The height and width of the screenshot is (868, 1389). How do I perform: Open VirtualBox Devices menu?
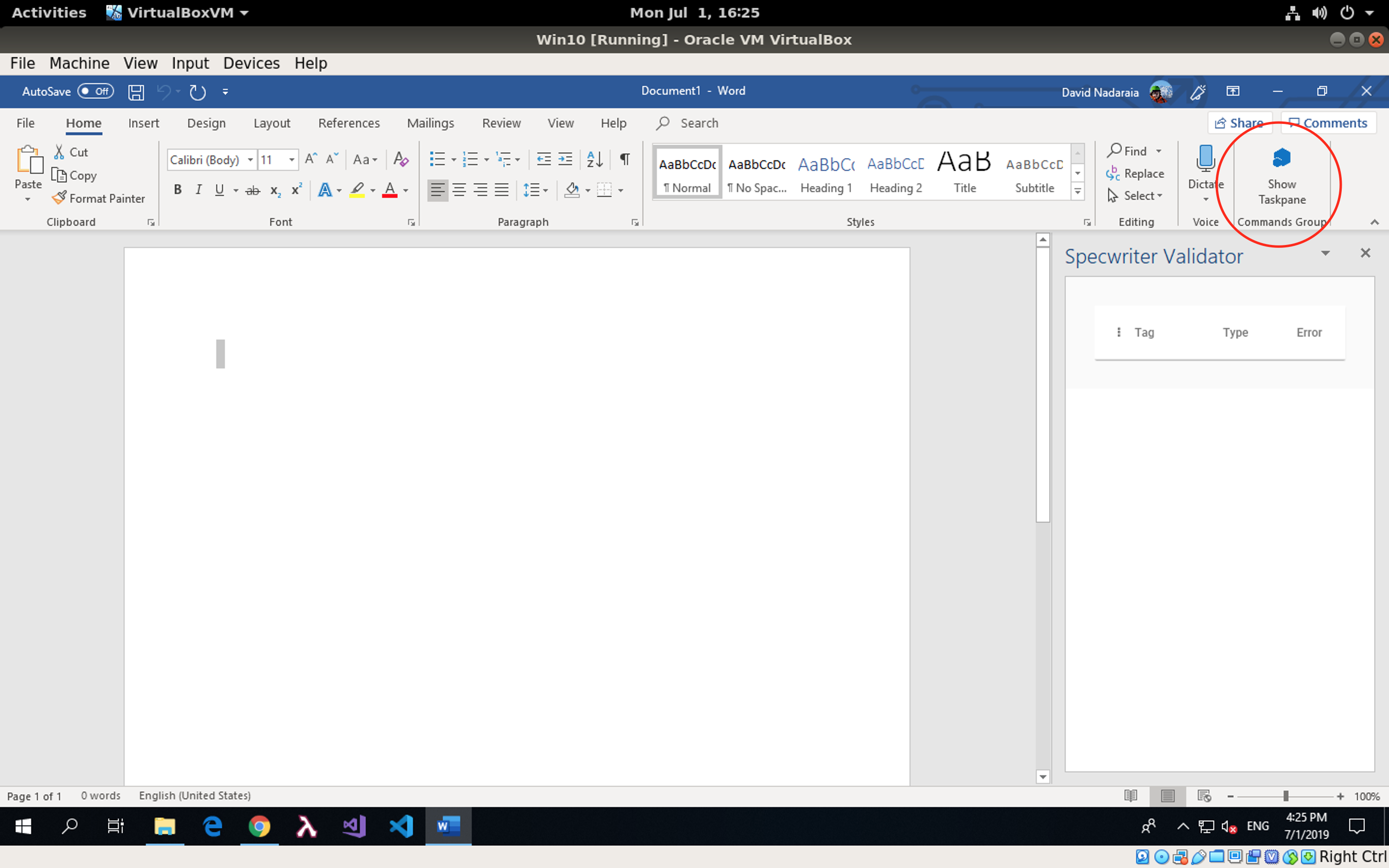(x=251, y=63)
